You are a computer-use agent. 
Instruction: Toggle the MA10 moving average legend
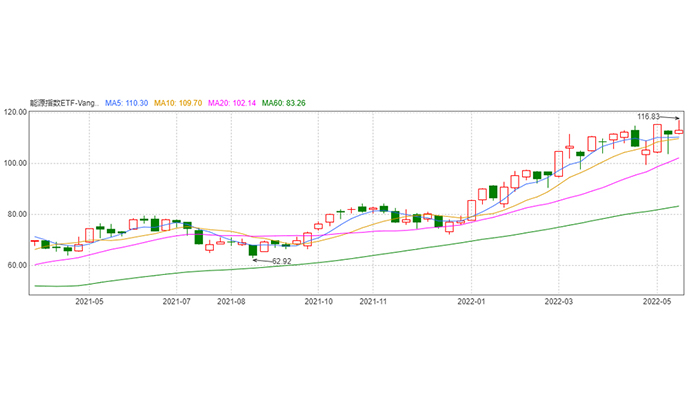(180, 103)
